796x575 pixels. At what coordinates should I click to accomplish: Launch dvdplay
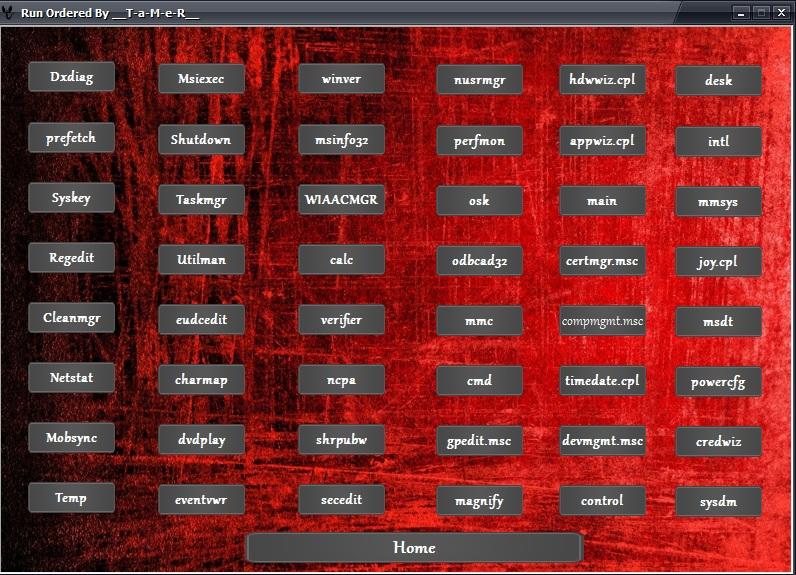click(x=202, y=439)
